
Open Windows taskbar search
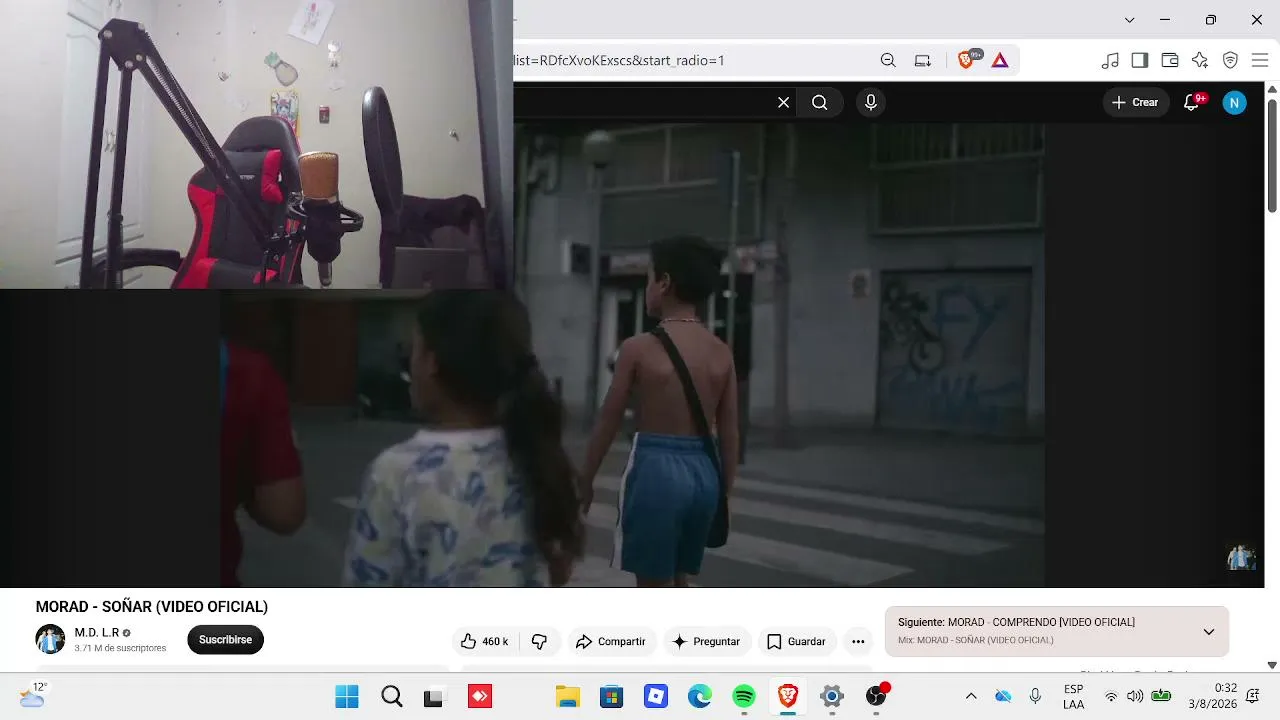[x=392, y=697]
